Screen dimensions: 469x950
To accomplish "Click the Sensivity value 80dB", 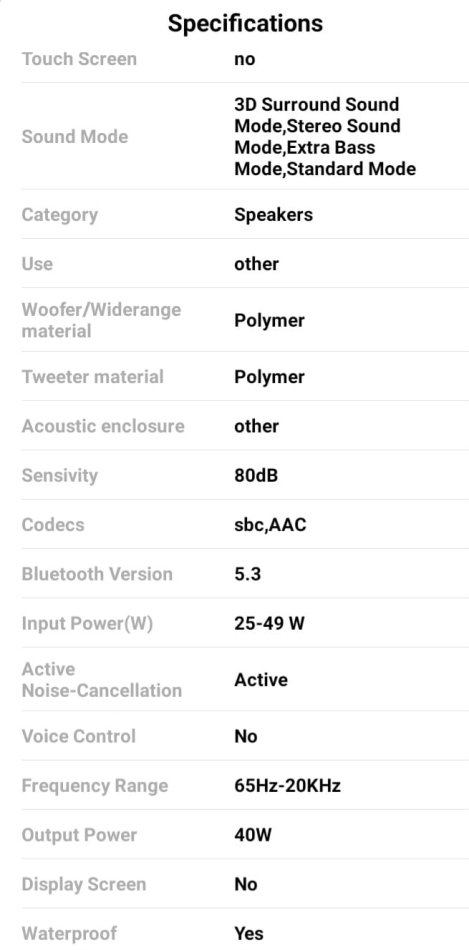I will pos(256,475).
